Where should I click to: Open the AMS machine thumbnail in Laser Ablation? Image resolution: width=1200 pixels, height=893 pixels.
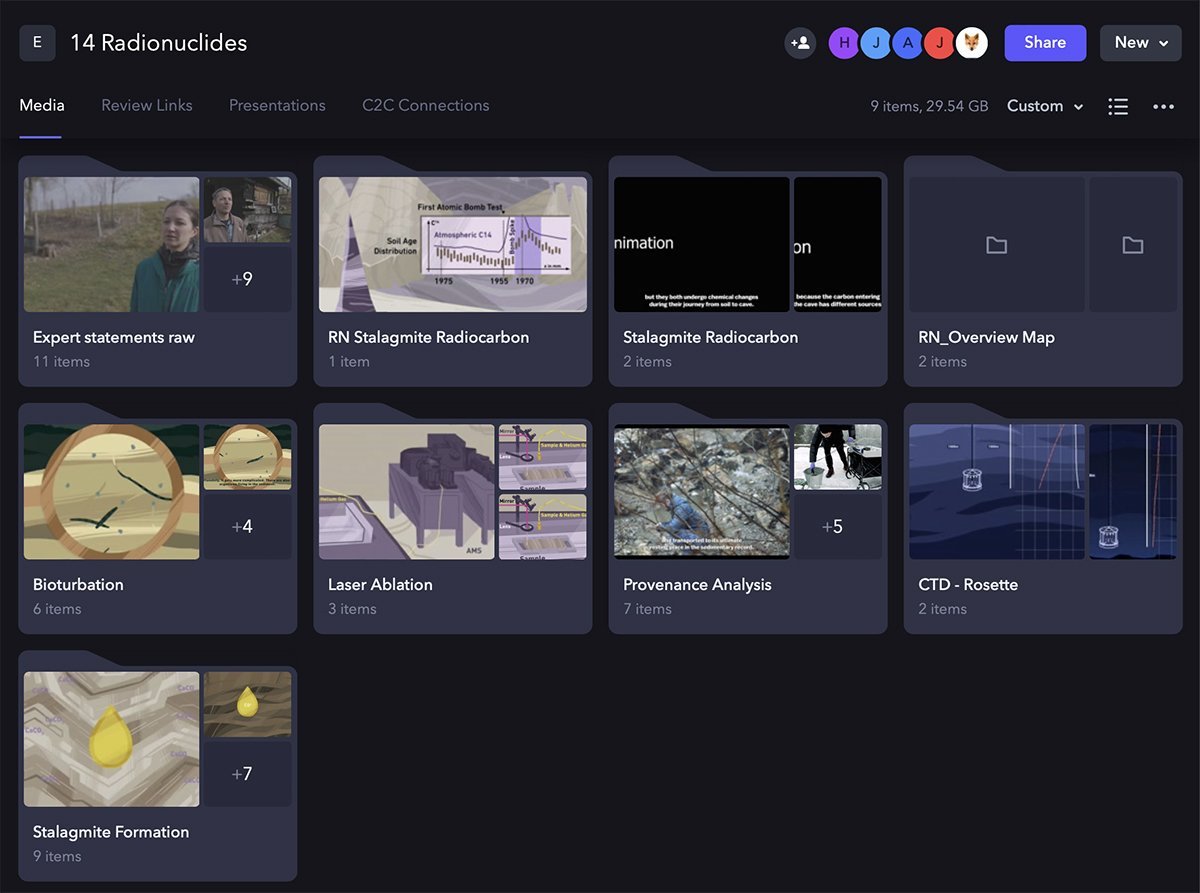[407, 492]
